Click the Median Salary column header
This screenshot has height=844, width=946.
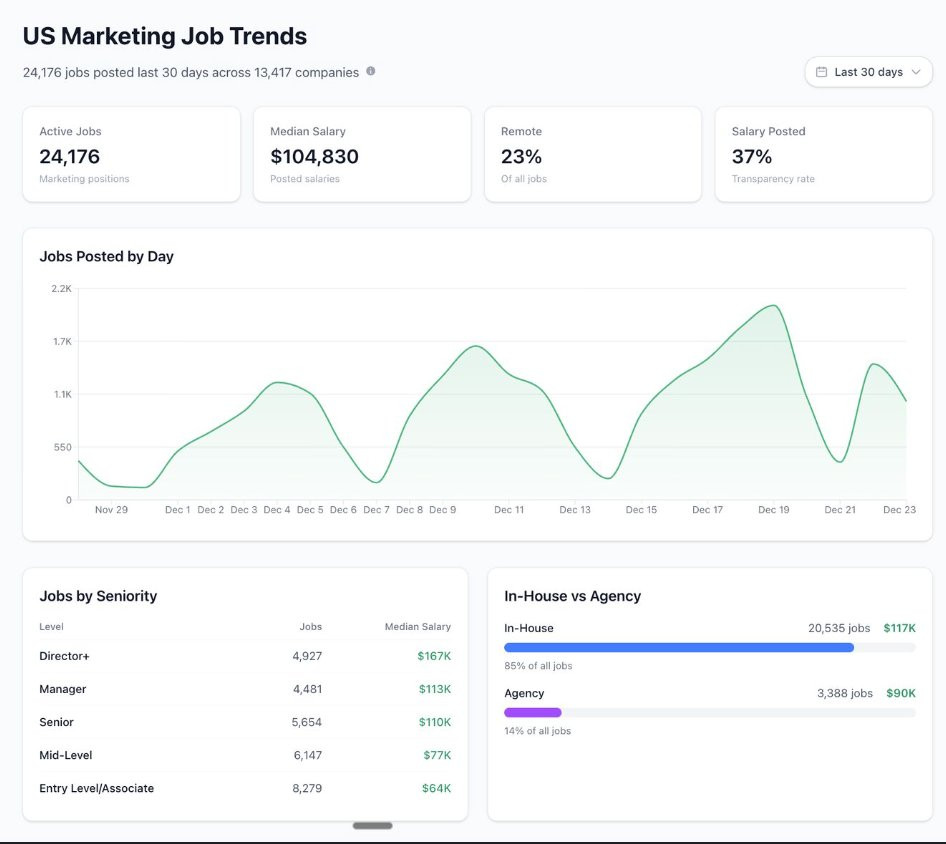417,627
